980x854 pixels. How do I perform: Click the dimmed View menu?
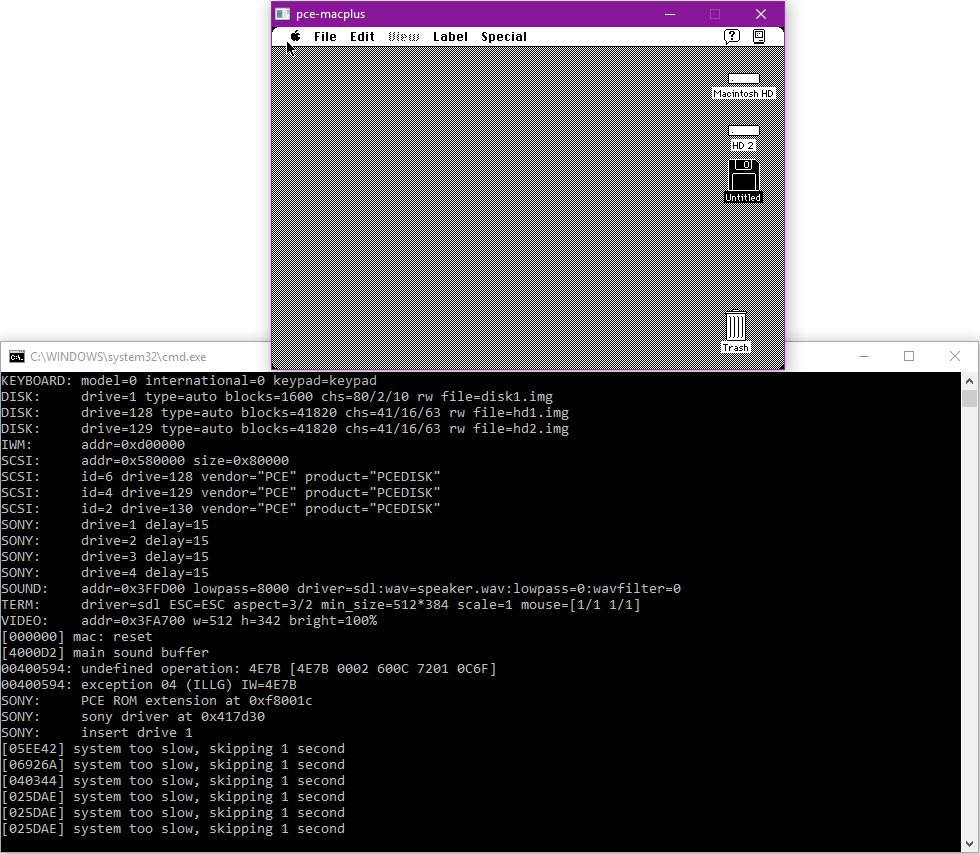[404, 37]
